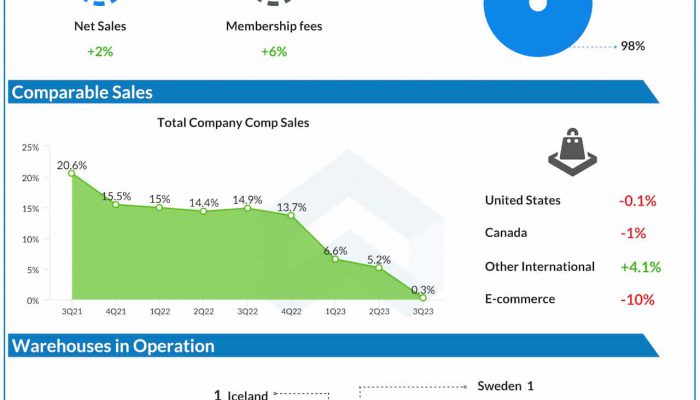This screenshot has width=700, height=400.
Task: Select the 4Q22 data point marker at 13.7%
Action: point(292,215)
